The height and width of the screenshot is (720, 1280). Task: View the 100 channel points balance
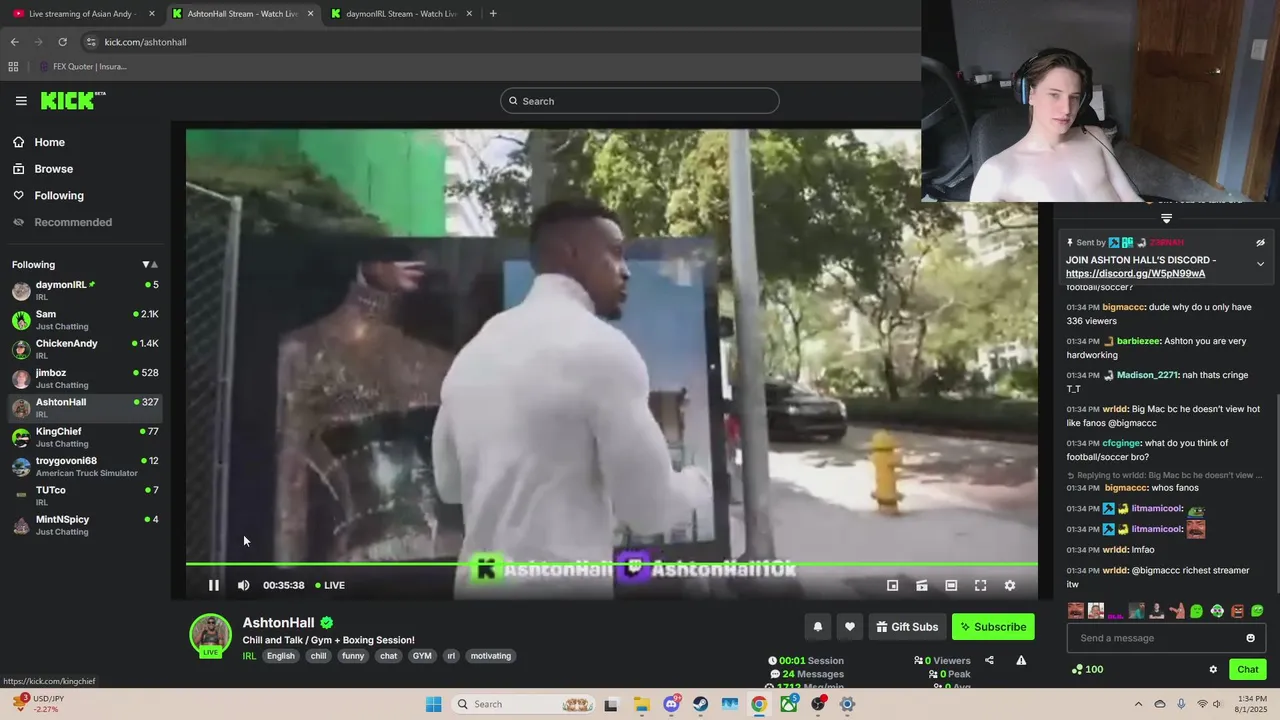click(1087, 669)
